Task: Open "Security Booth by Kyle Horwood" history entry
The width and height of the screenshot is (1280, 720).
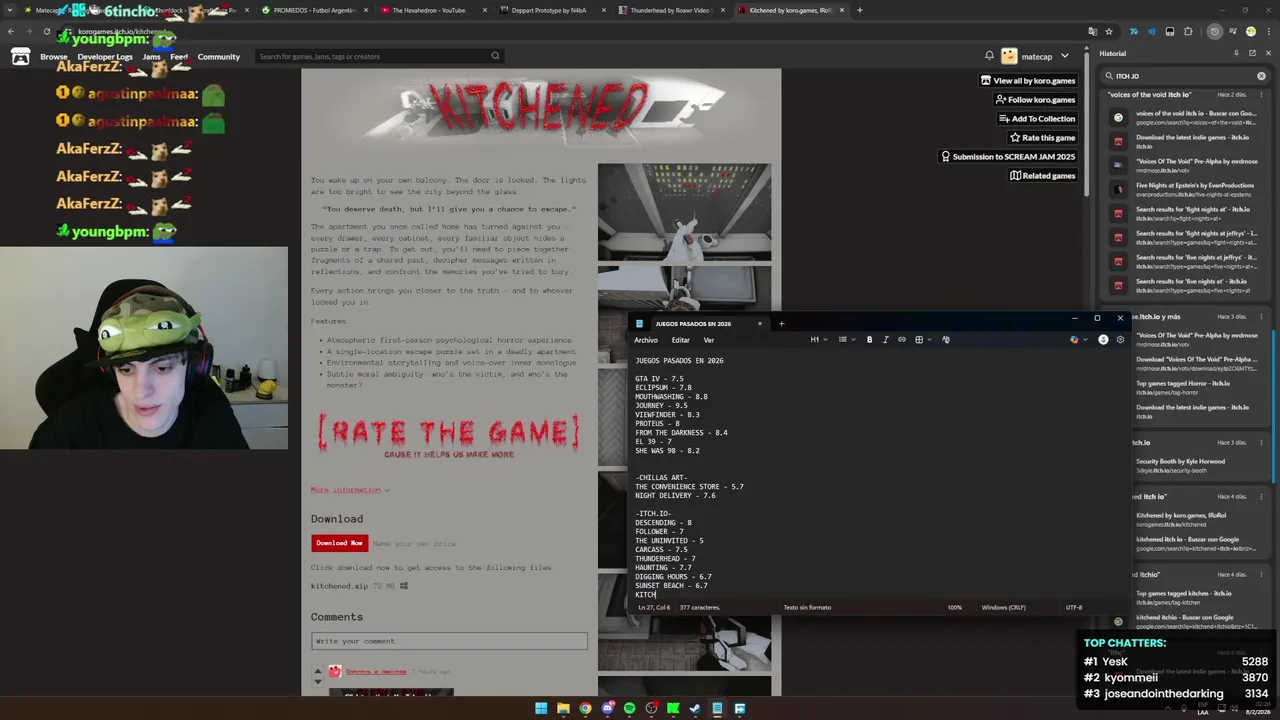Action: [x=1185, y=466]
